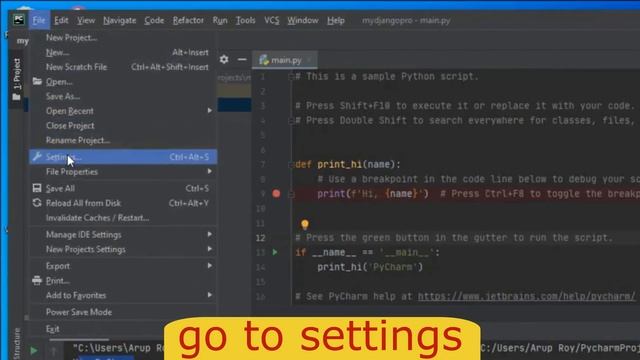Screen dimensions: 640x360
Task: Click the Reload All from Disk icon
Action: [x=37, y=202]
